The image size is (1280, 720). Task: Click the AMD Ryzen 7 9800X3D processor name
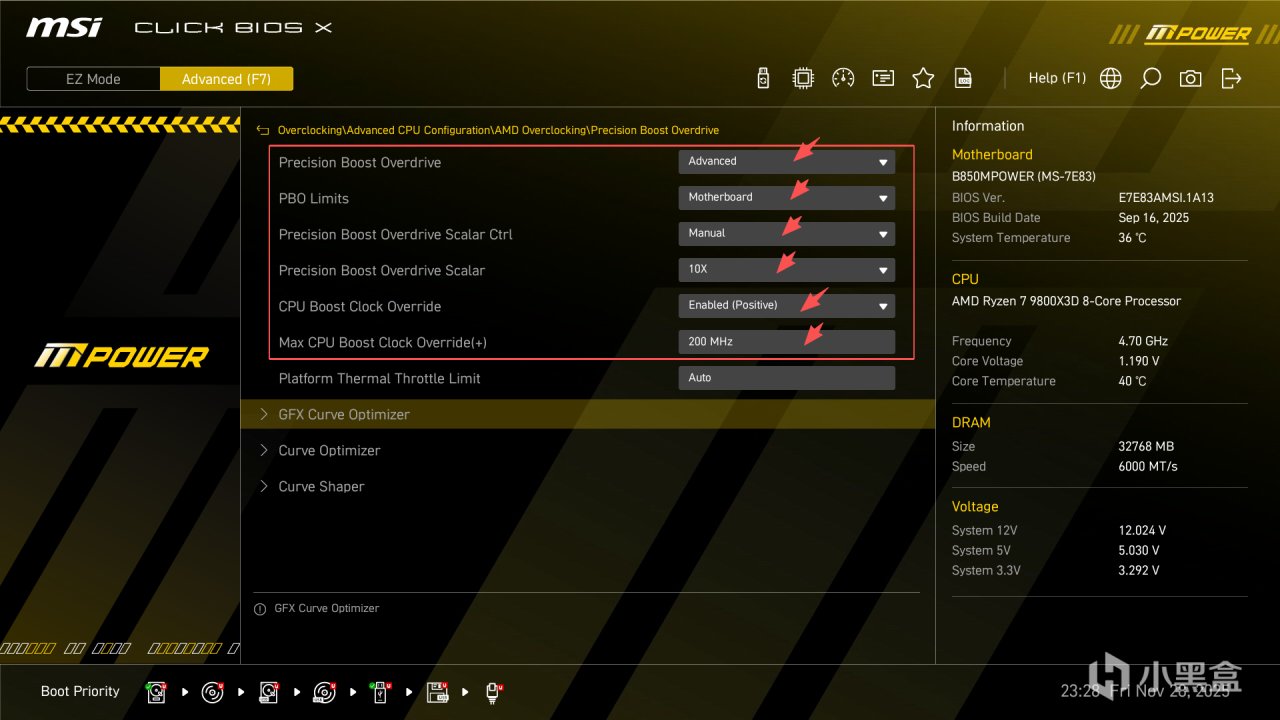coord(1066,301)
